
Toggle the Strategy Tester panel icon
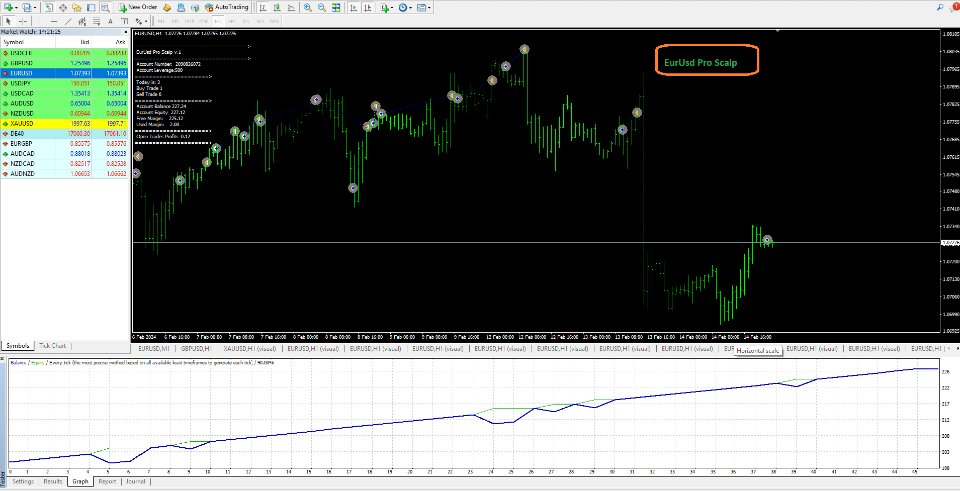tap(105, 7)
